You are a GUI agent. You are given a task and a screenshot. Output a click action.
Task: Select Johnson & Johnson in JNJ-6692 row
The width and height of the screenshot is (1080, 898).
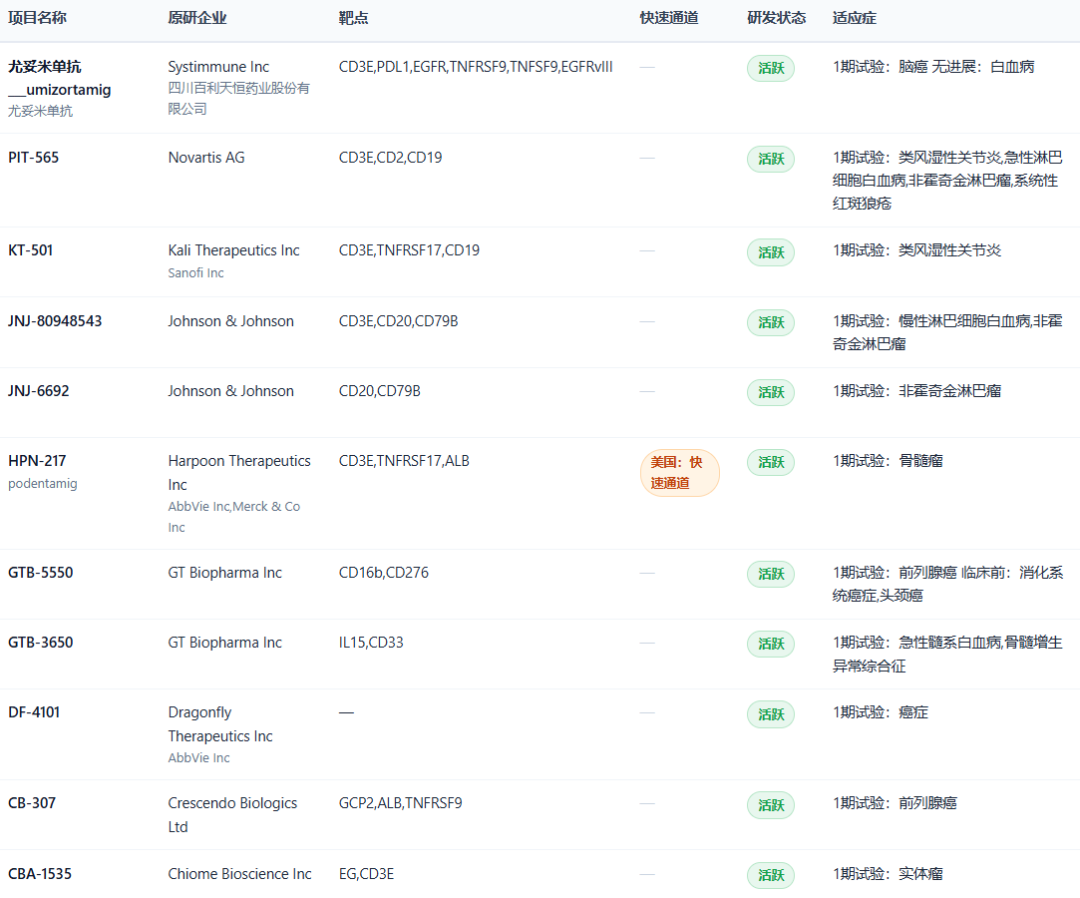pyautogui.click(x=231, y=391)
